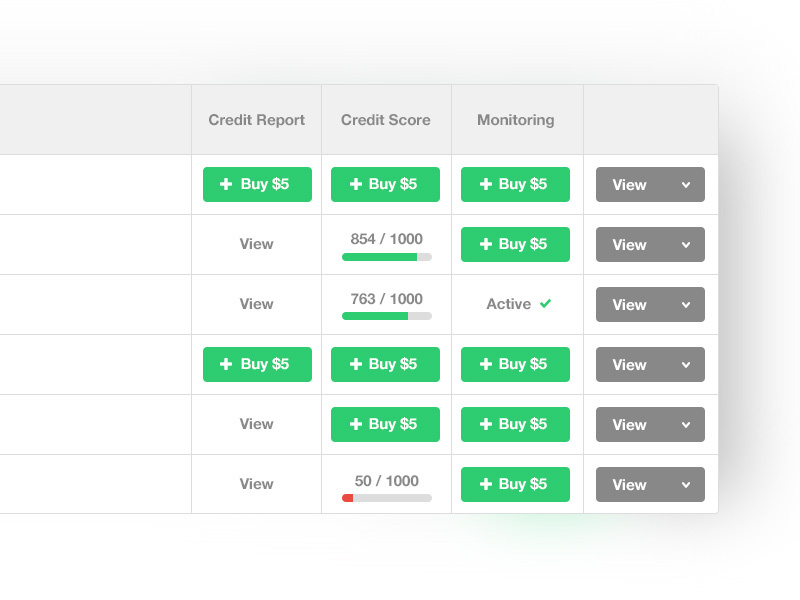
Task: Click the 763 / 1000 score value
Action: [x=386, y=299]
